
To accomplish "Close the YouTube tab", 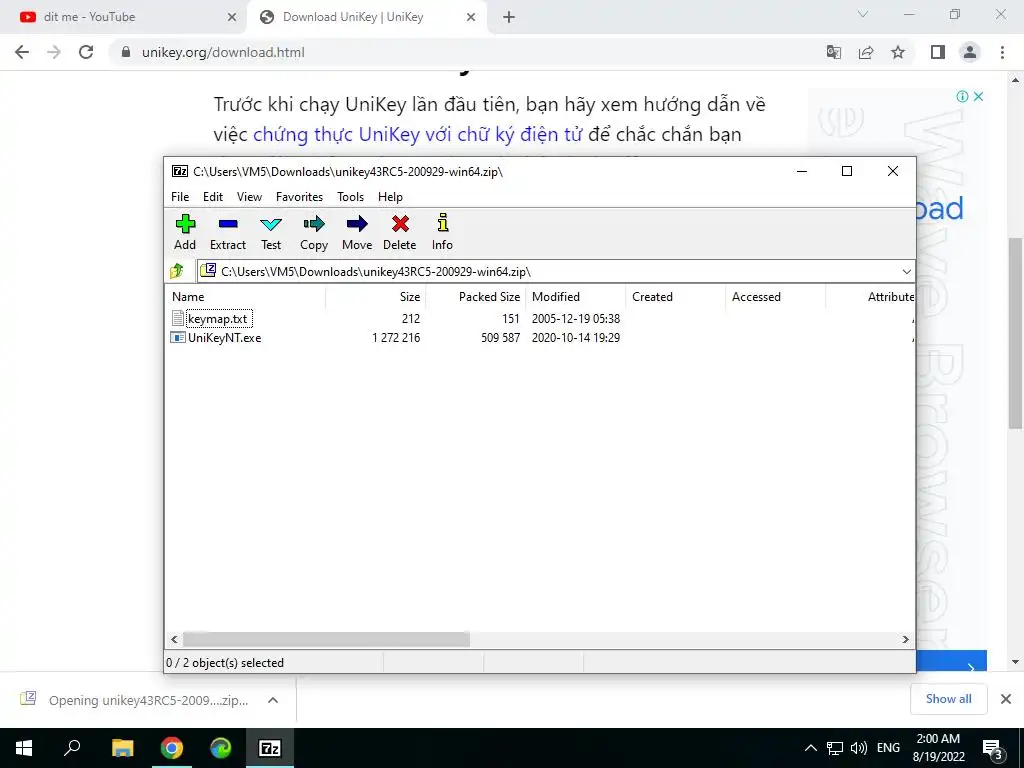I will pyautogui.click(x=232, y=17).
